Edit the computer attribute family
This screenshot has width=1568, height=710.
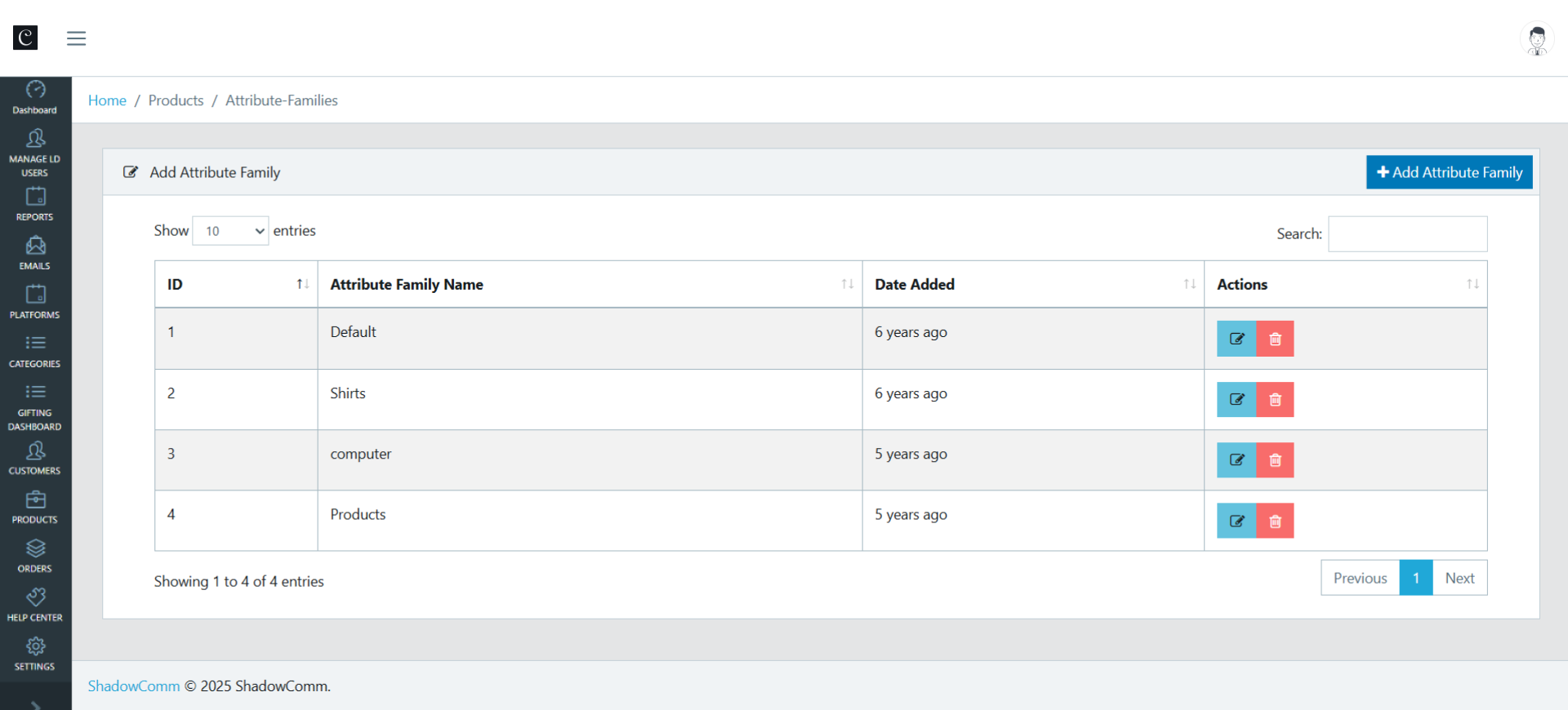tap(1236, 460)
